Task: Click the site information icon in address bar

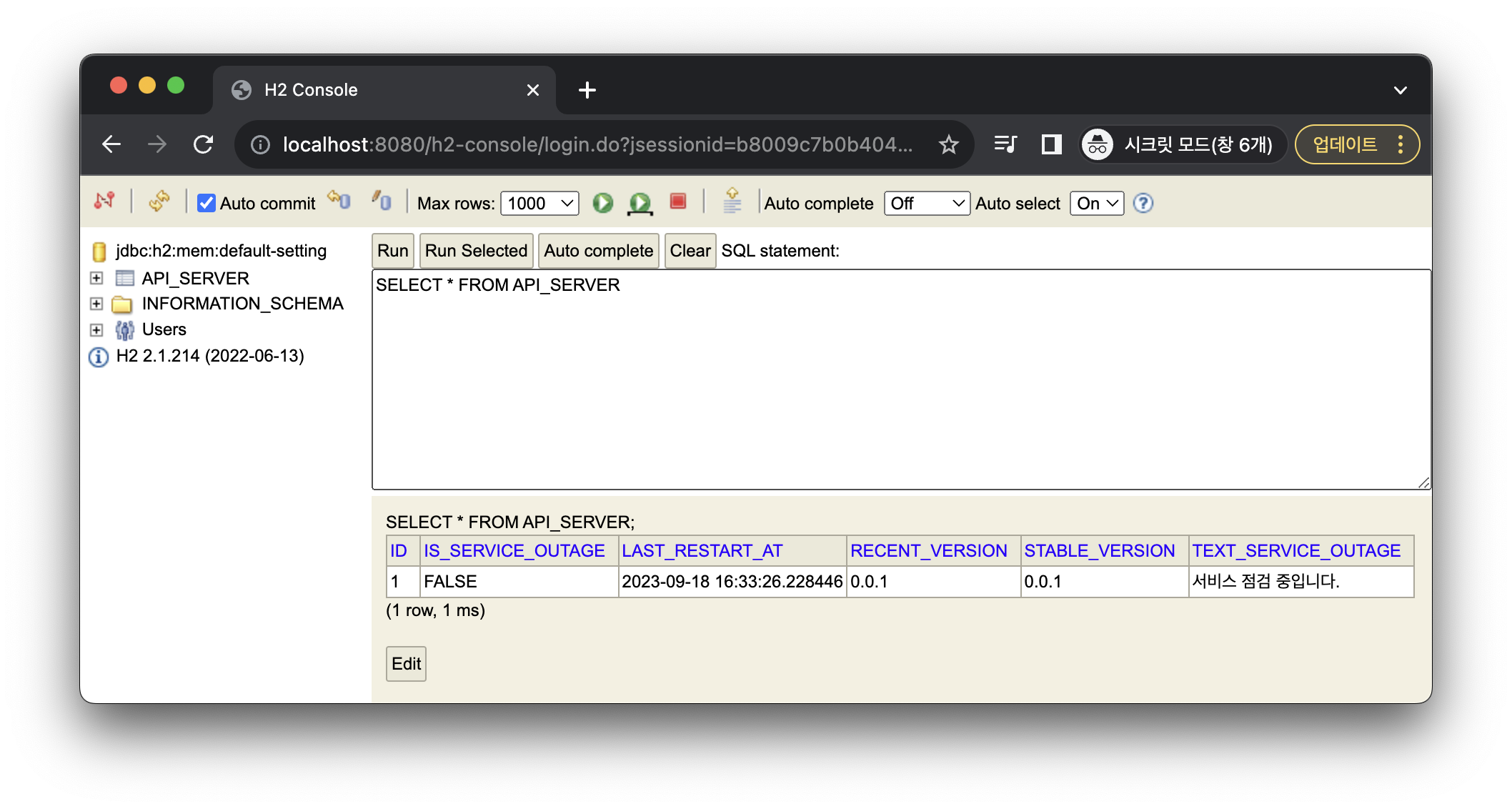Action: [x=261, y=145]
